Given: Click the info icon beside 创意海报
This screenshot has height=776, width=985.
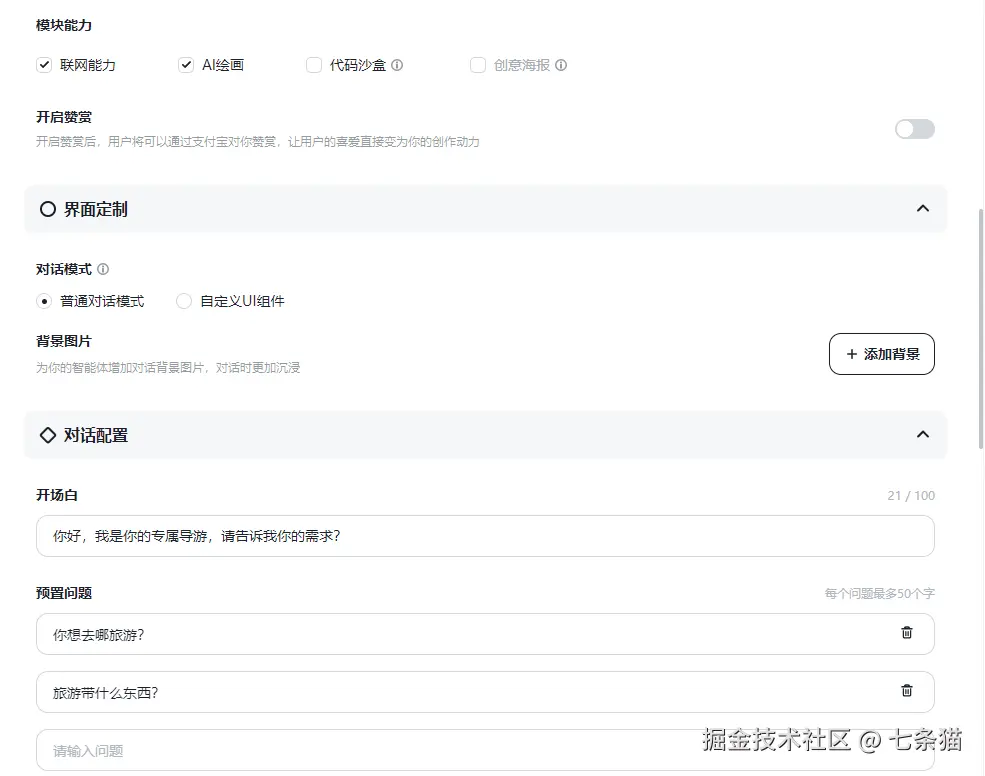Looking at the screenshot, I should (561, 65).
